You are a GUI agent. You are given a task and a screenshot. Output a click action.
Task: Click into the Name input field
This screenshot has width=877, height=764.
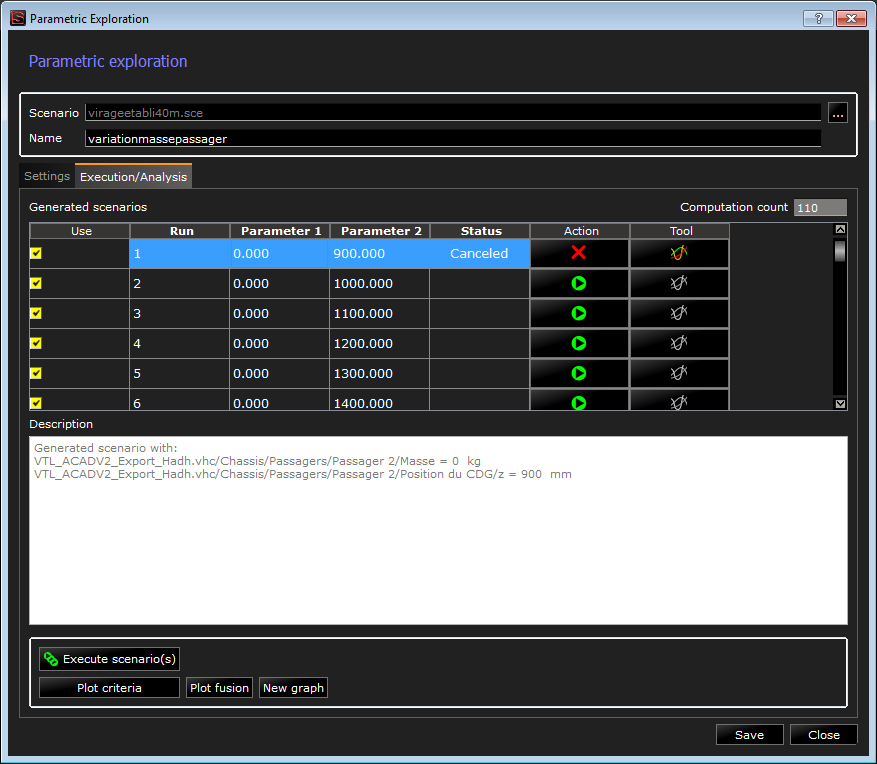coord(452,139)
